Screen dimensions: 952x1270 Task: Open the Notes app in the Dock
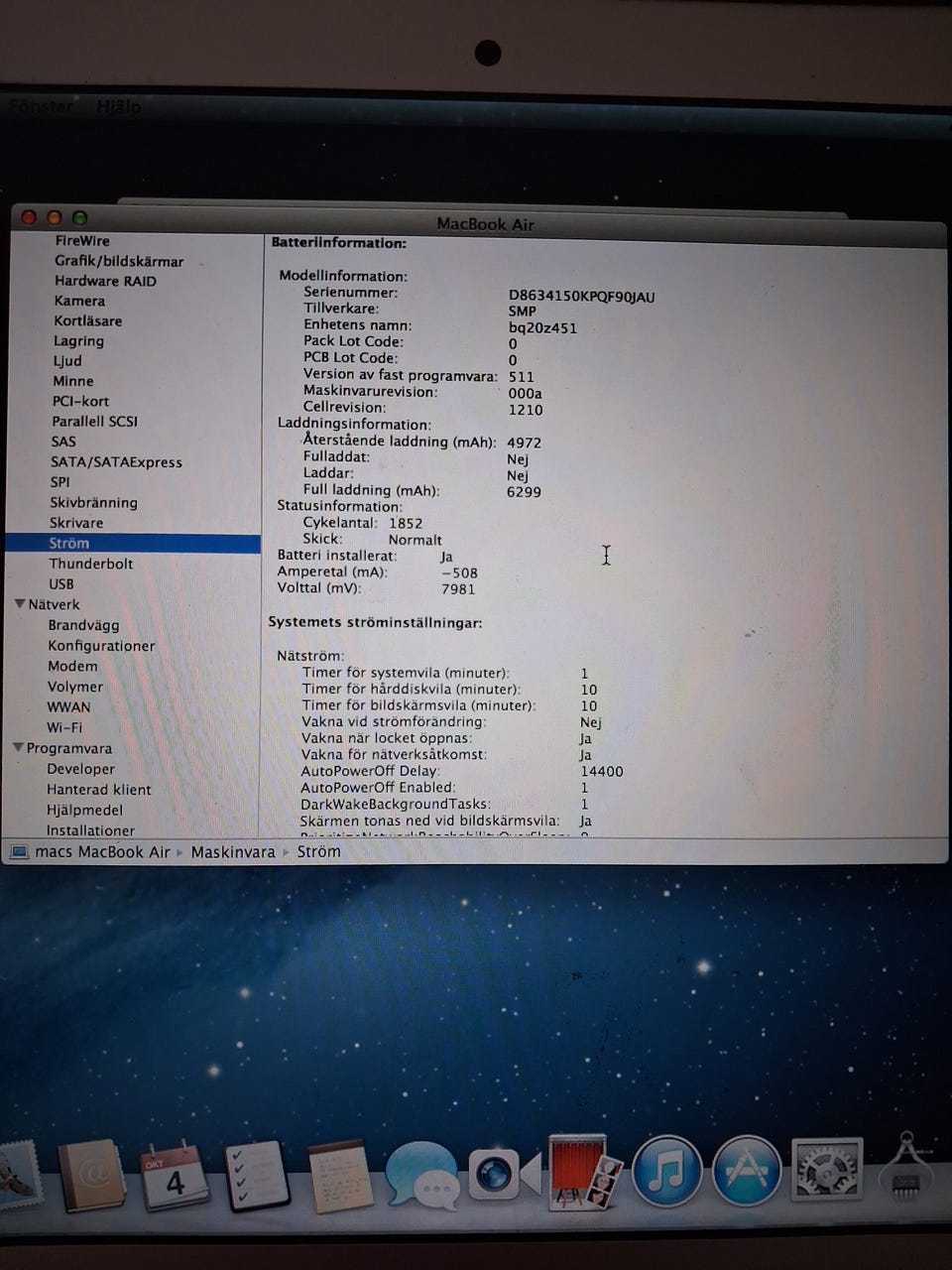point(340,1178)
